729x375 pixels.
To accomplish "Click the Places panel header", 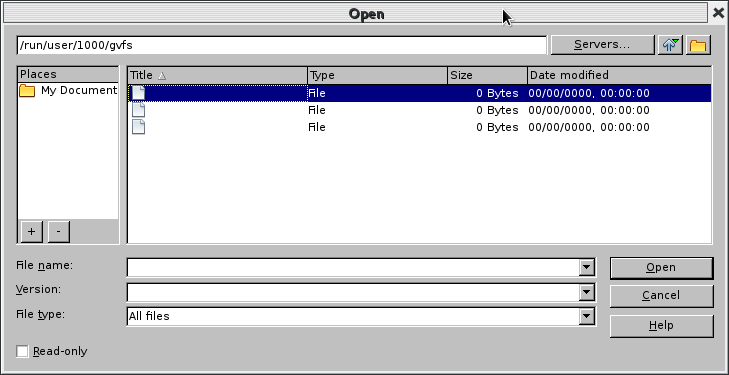I will click(68, 74).
